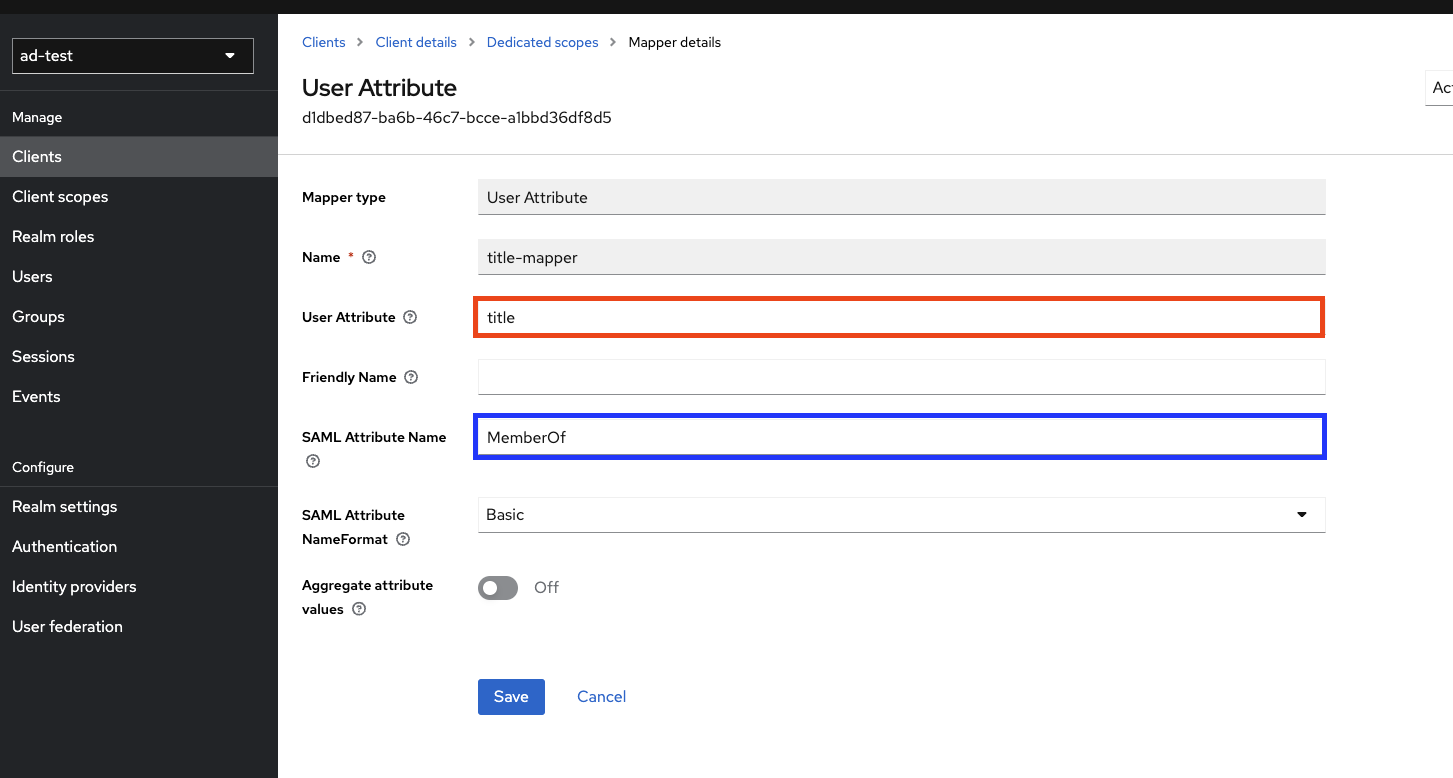This screenshot has width=1453, height=778.
Task: Open the ad-test realm selector dropdown
Action: (x=133, y=56)
